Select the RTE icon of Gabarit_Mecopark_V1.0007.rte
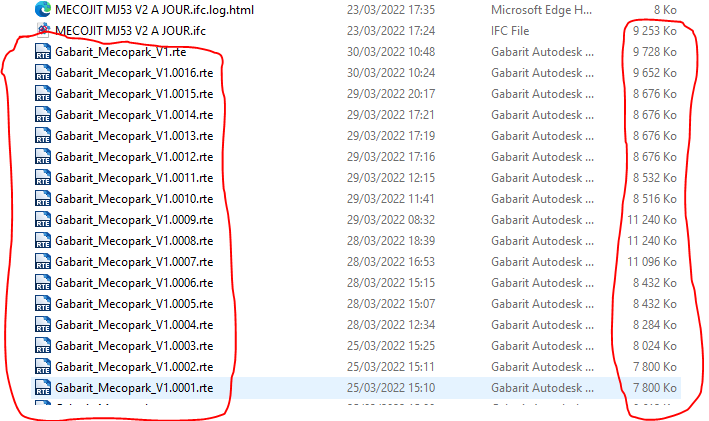This screenshot has width=709, height=421. point(43,261)
